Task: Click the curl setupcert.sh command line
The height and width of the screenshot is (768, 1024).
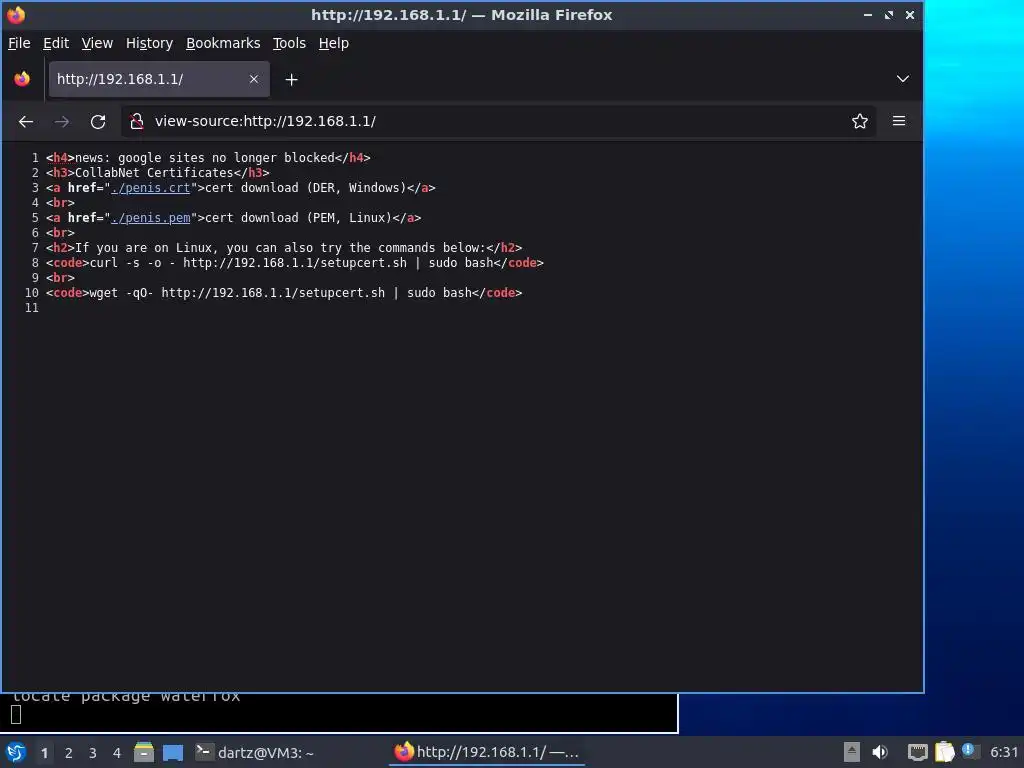Action: pos(295,263)
